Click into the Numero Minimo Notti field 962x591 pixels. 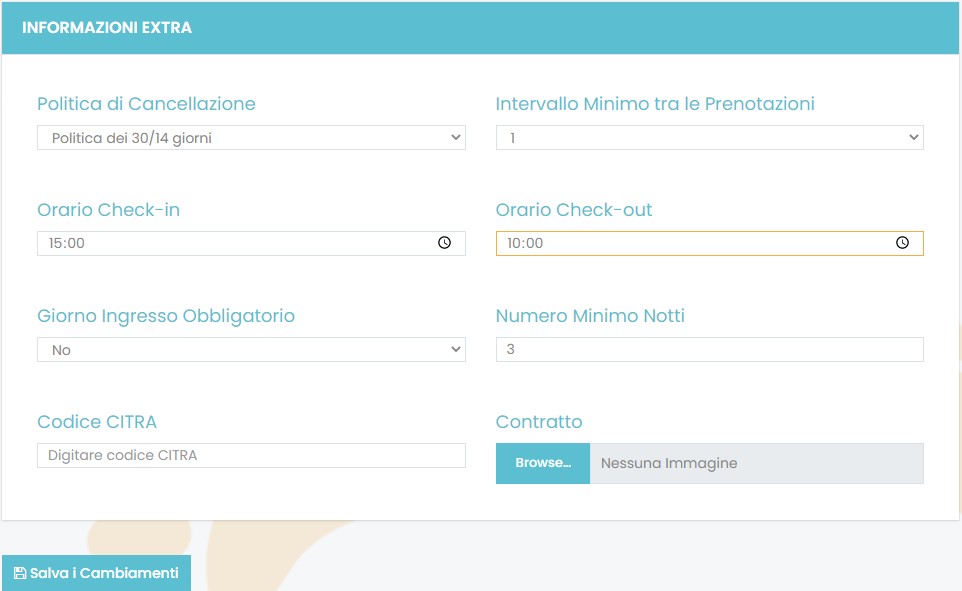[709, 350]
